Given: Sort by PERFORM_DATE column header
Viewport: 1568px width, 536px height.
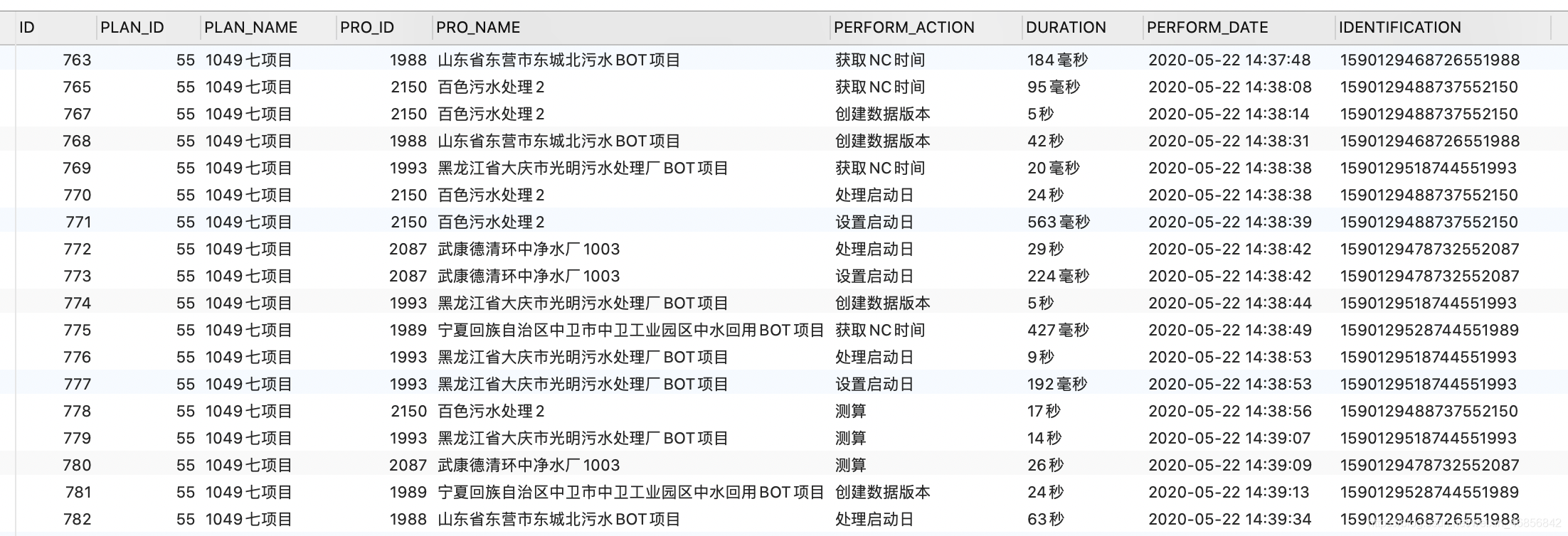Looking at the screenshot, I should (1207, 28).
